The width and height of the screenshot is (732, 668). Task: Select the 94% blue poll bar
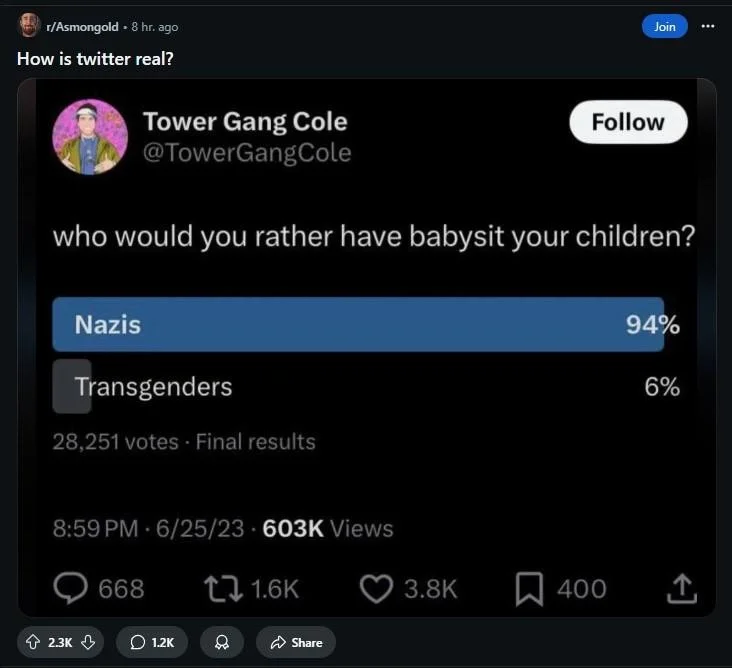358,324
